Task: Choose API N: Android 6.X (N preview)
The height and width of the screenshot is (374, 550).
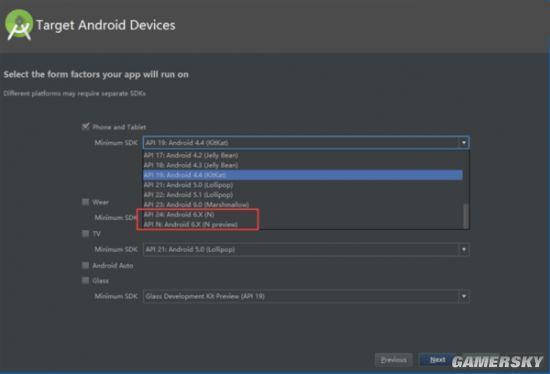Action: 303,224
